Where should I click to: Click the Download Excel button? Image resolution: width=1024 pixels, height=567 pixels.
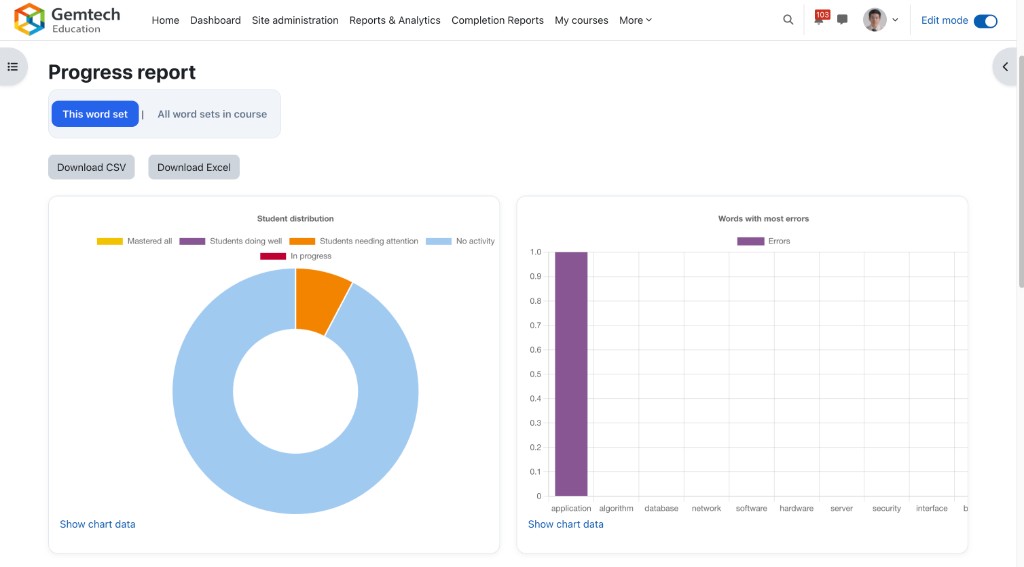[x=194, y=167]
